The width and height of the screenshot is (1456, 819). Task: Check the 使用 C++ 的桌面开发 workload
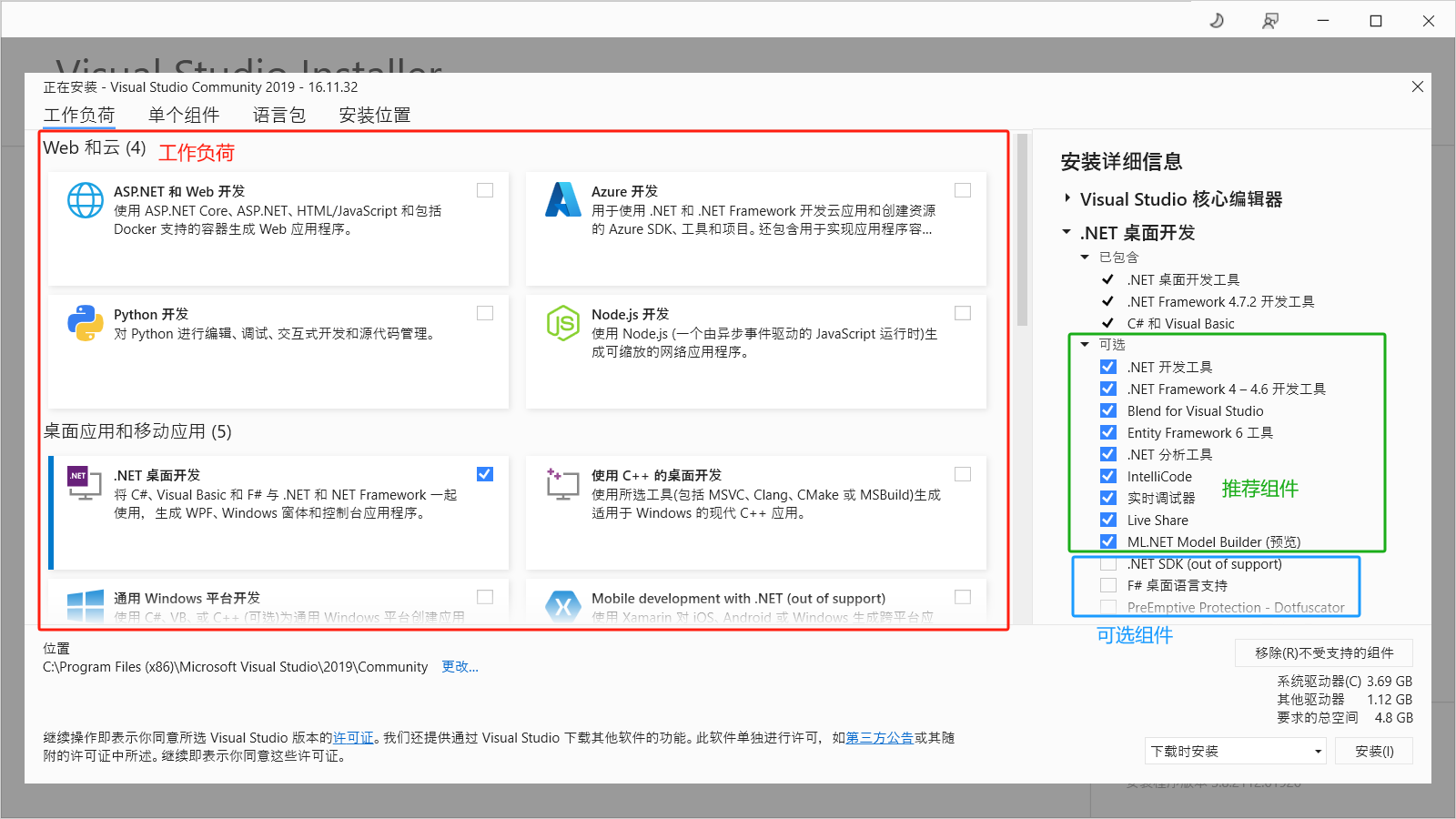(963, 474)
